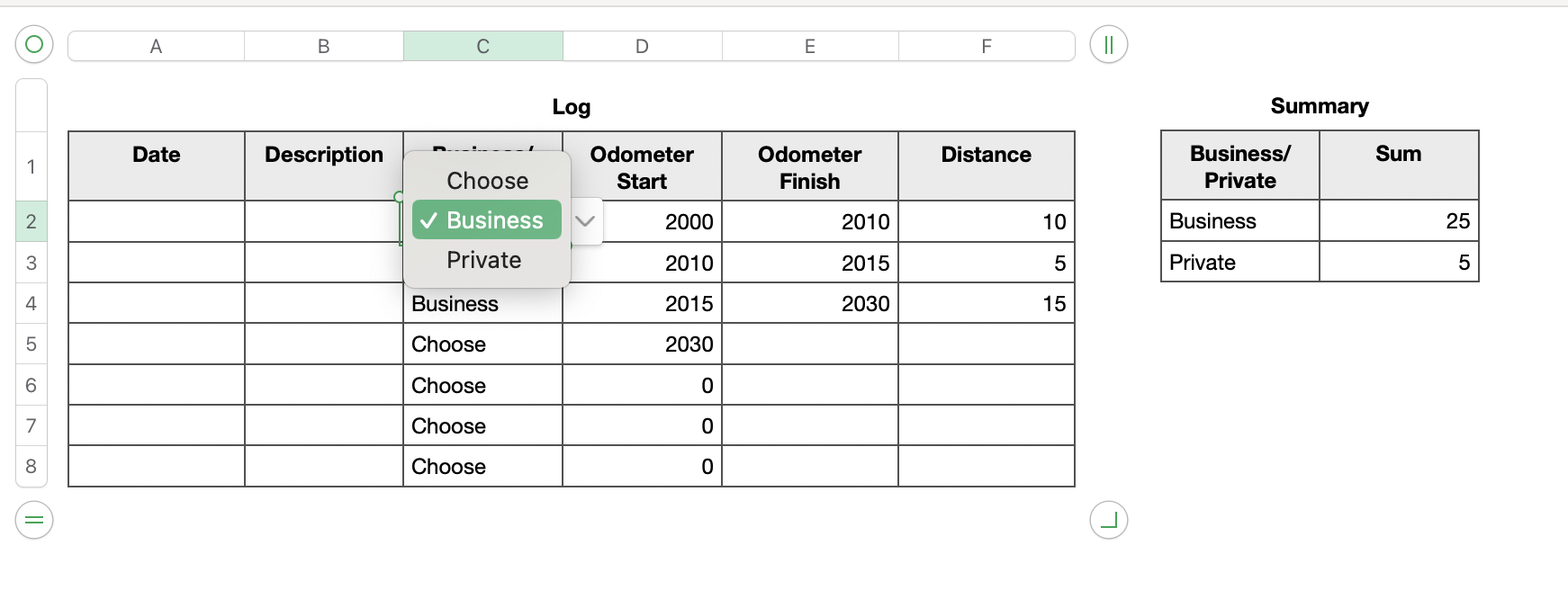Click the dropdown chevron in cell C2
Viewport: 1568px width, 590px height.
[x=585, y=221]
